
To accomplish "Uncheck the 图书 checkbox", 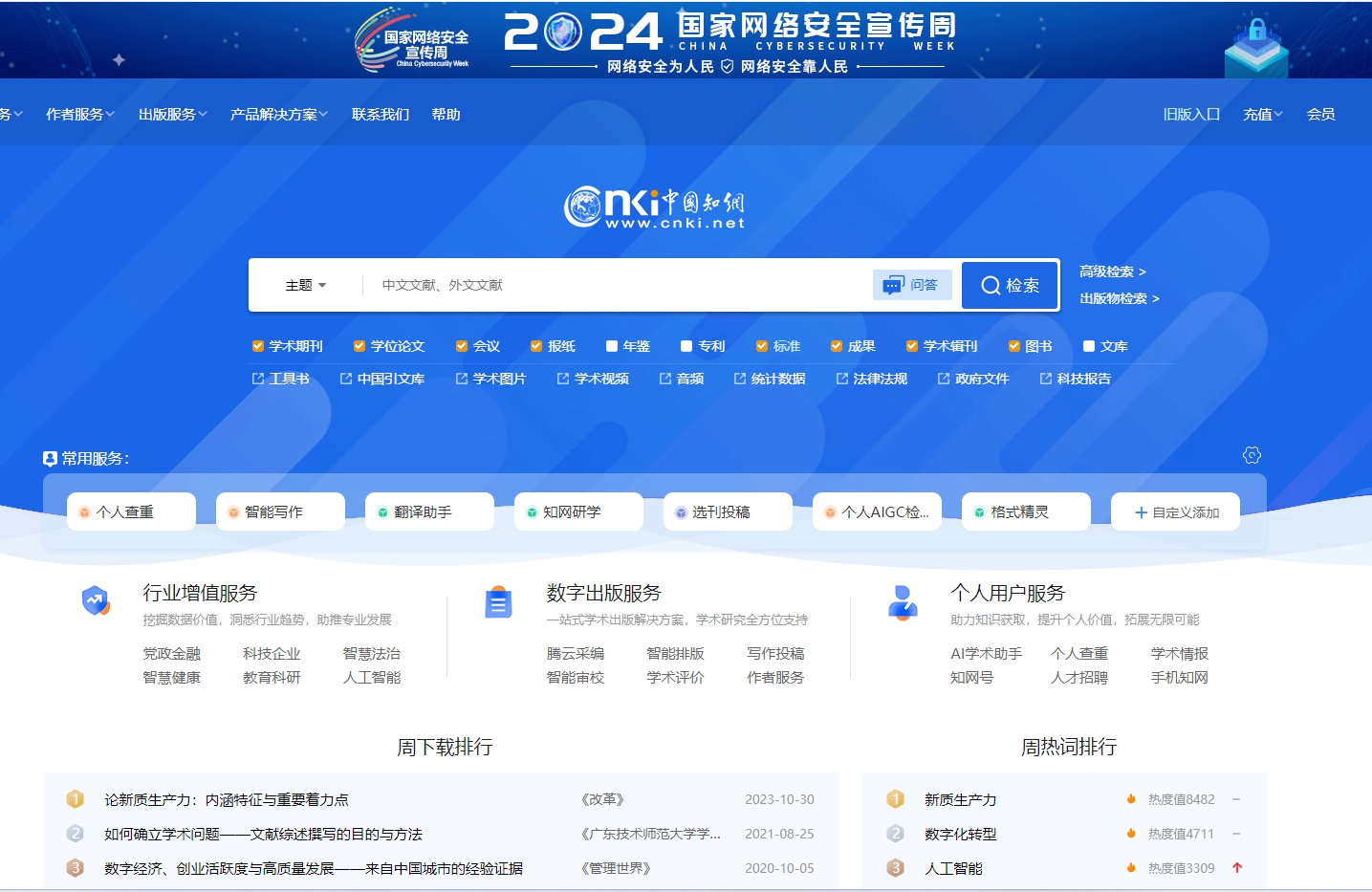I will 1014,346.
